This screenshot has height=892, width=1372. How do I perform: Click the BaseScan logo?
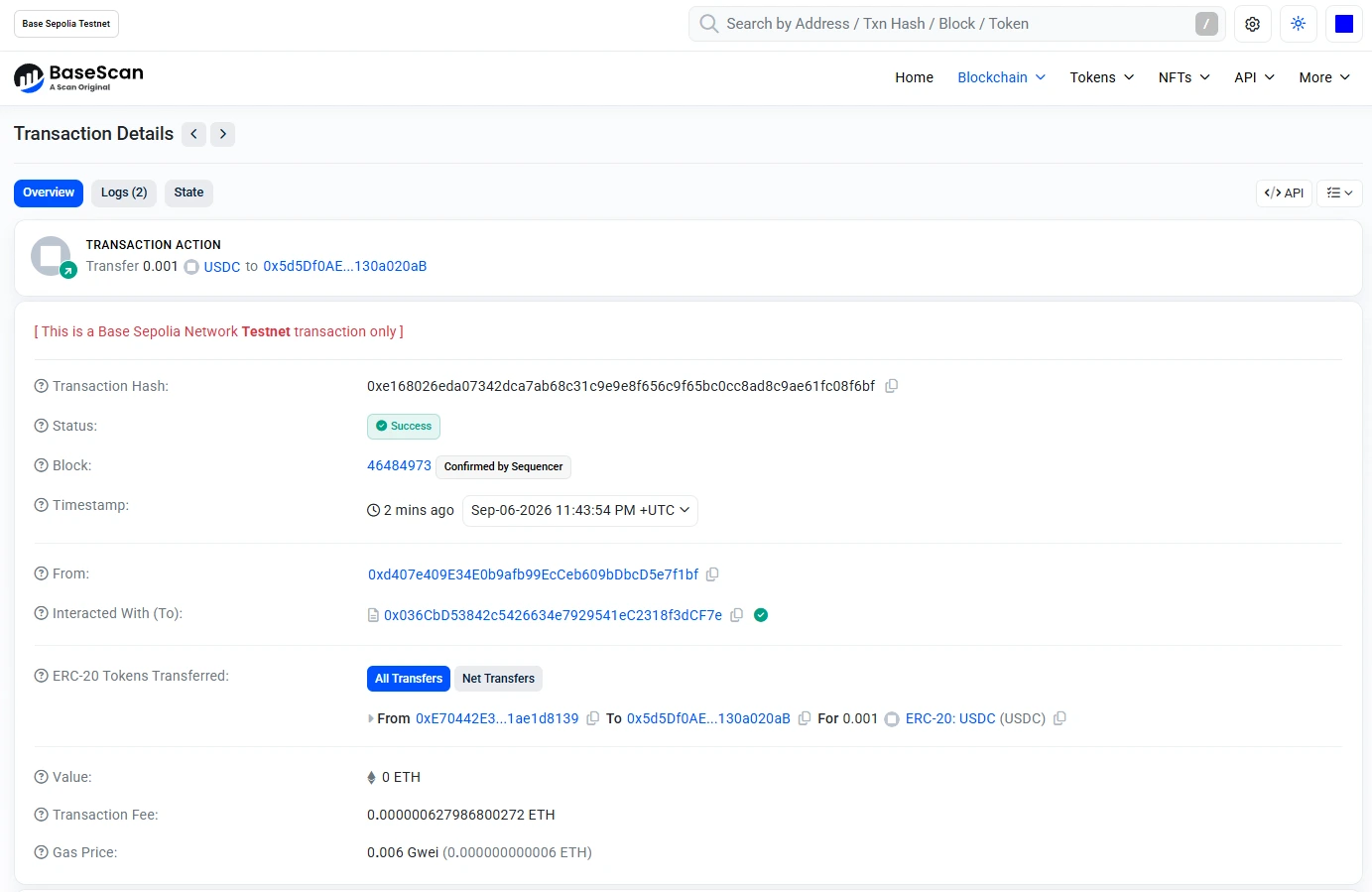point(78,77)
